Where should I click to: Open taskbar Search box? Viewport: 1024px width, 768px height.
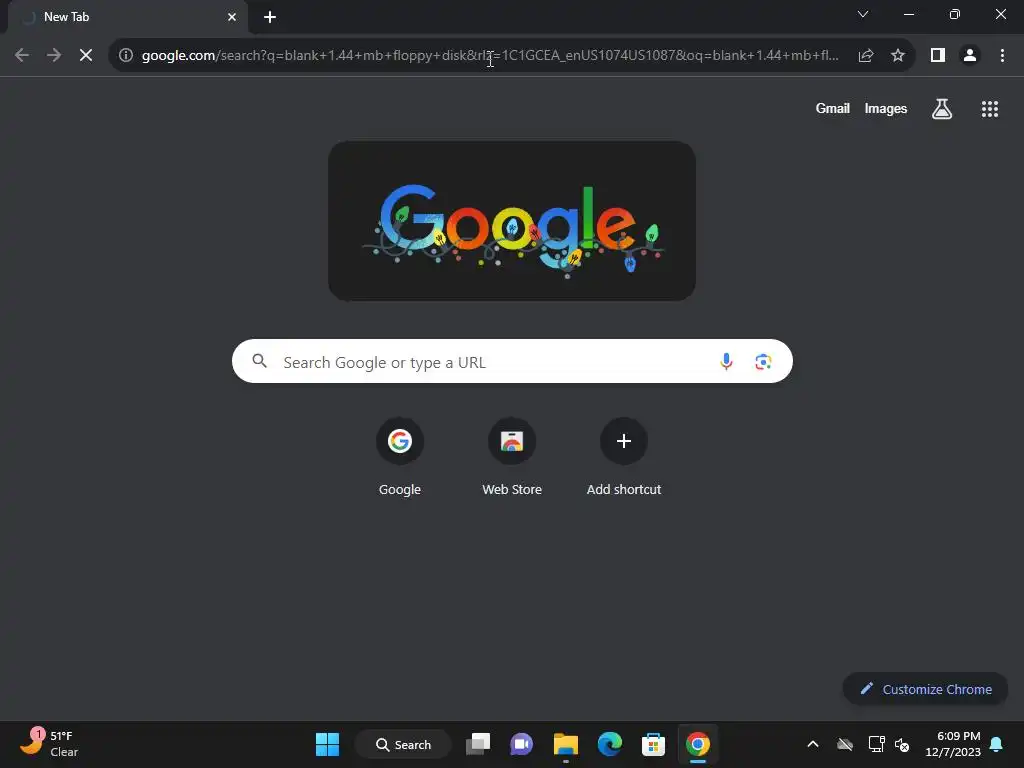(x=403, y=744)
